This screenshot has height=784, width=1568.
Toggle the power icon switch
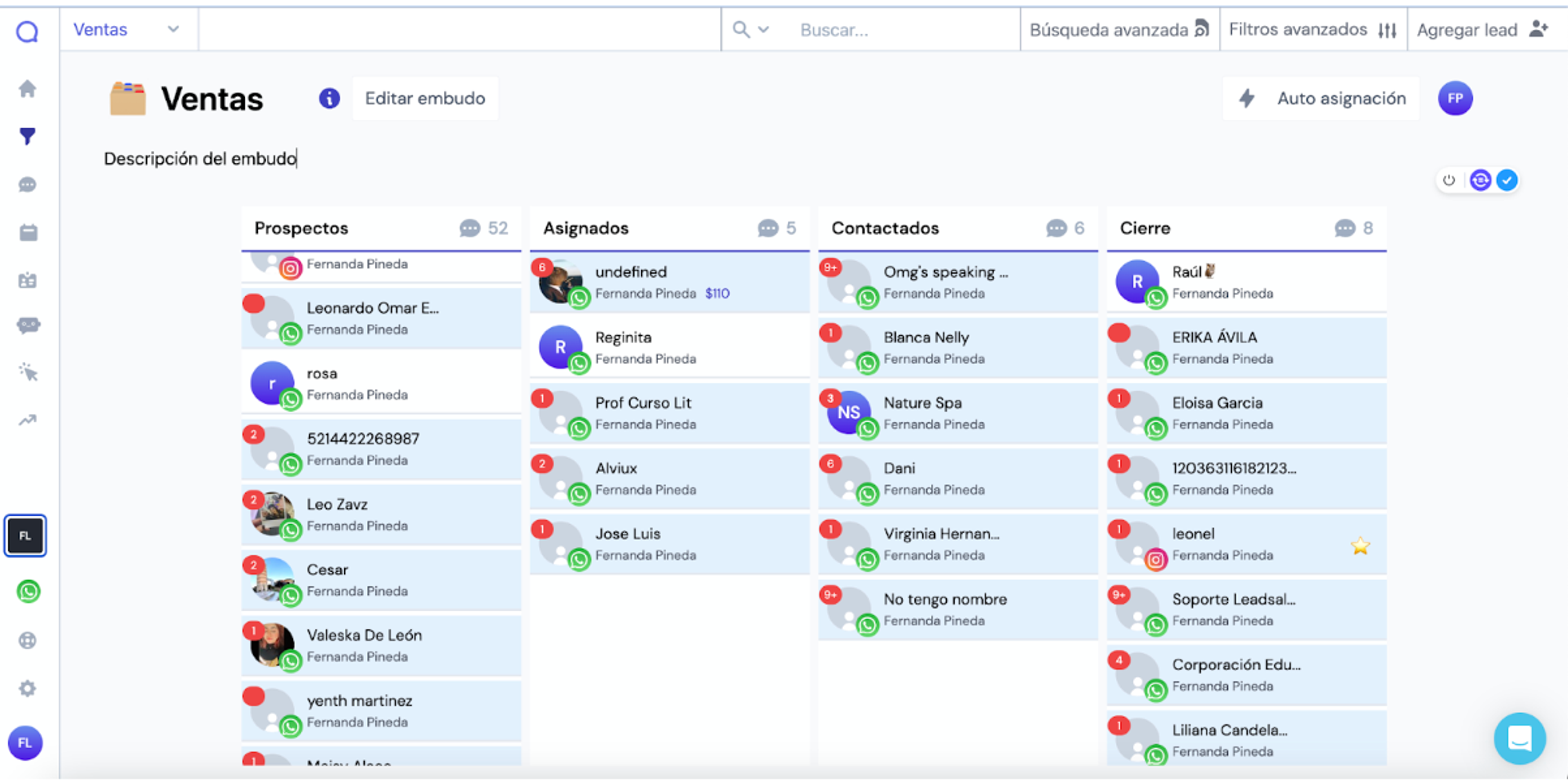[1449, 180]
